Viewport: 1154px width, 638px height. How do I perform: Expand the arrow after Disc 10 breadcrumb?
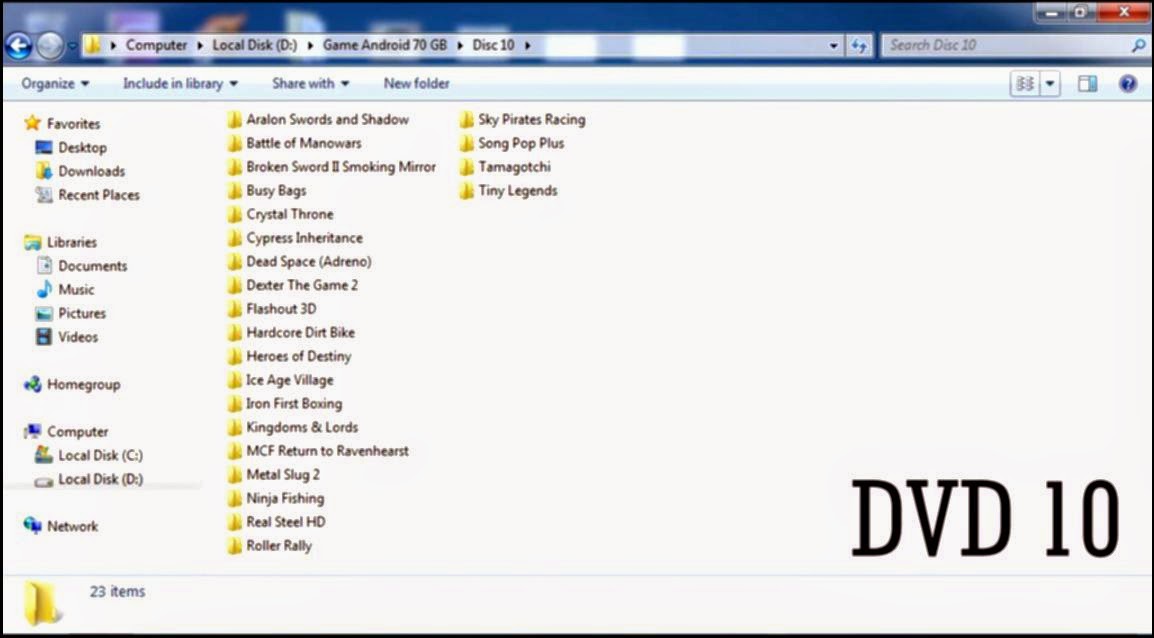tap(528, 46)
